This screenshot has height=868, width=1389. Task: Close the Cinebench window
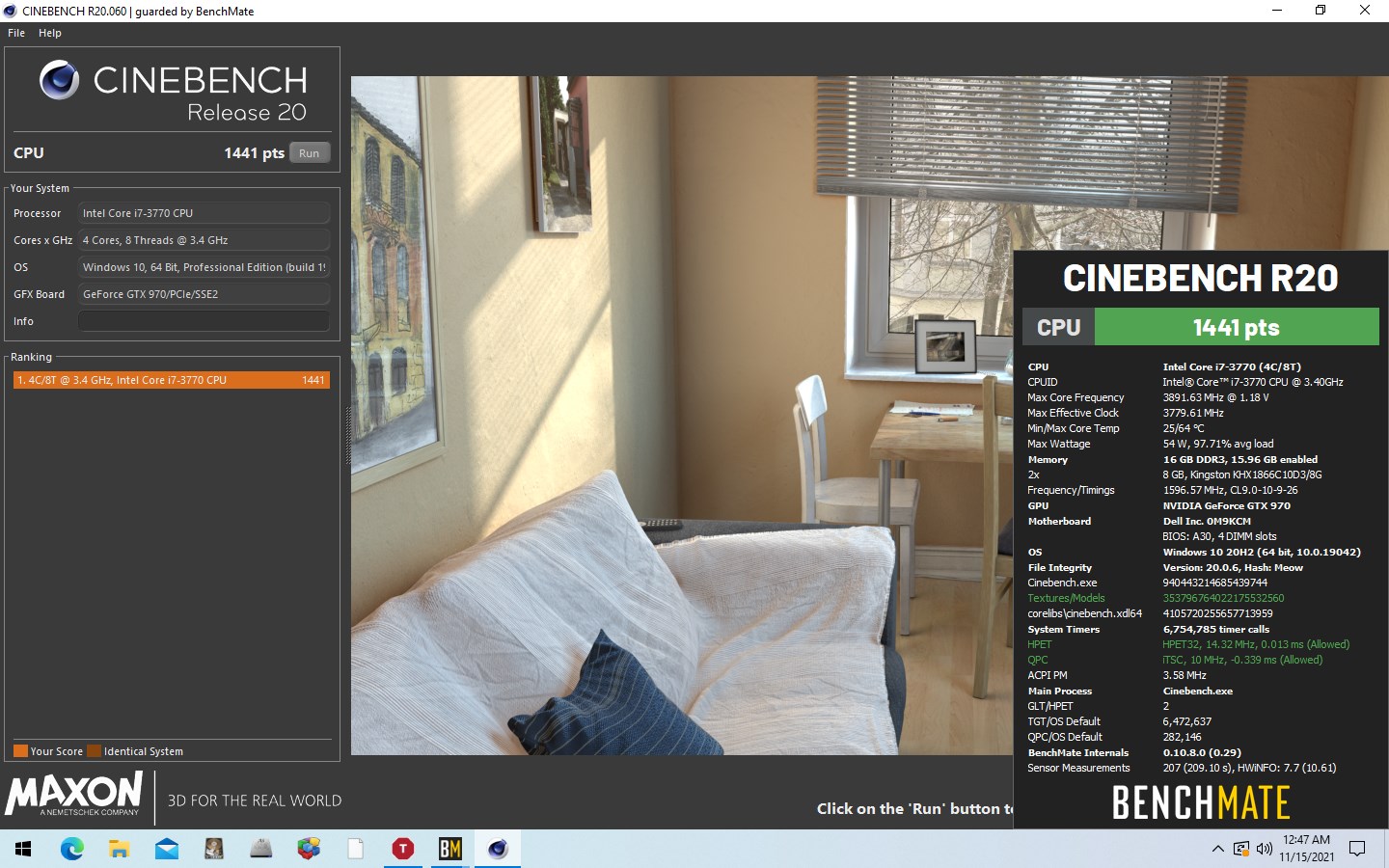click(1365, 11)
